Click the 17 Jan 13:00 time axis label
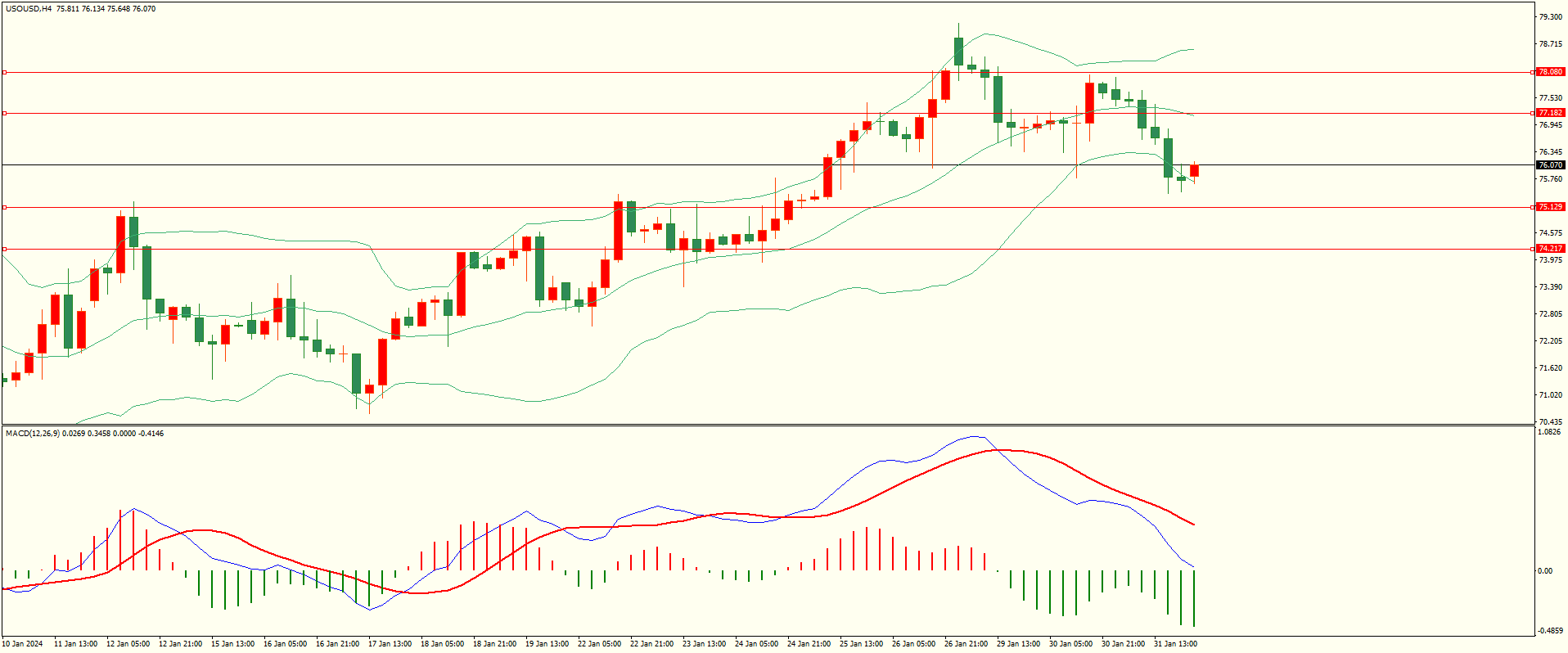Viewport: 1568px width, 653px height. (390, 644)
